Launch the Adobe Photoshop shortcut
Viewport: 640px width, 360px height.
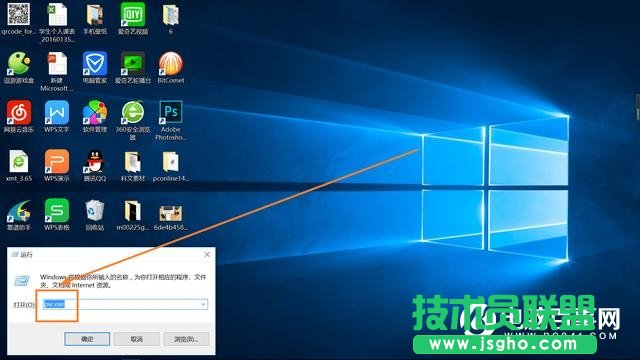171,113
